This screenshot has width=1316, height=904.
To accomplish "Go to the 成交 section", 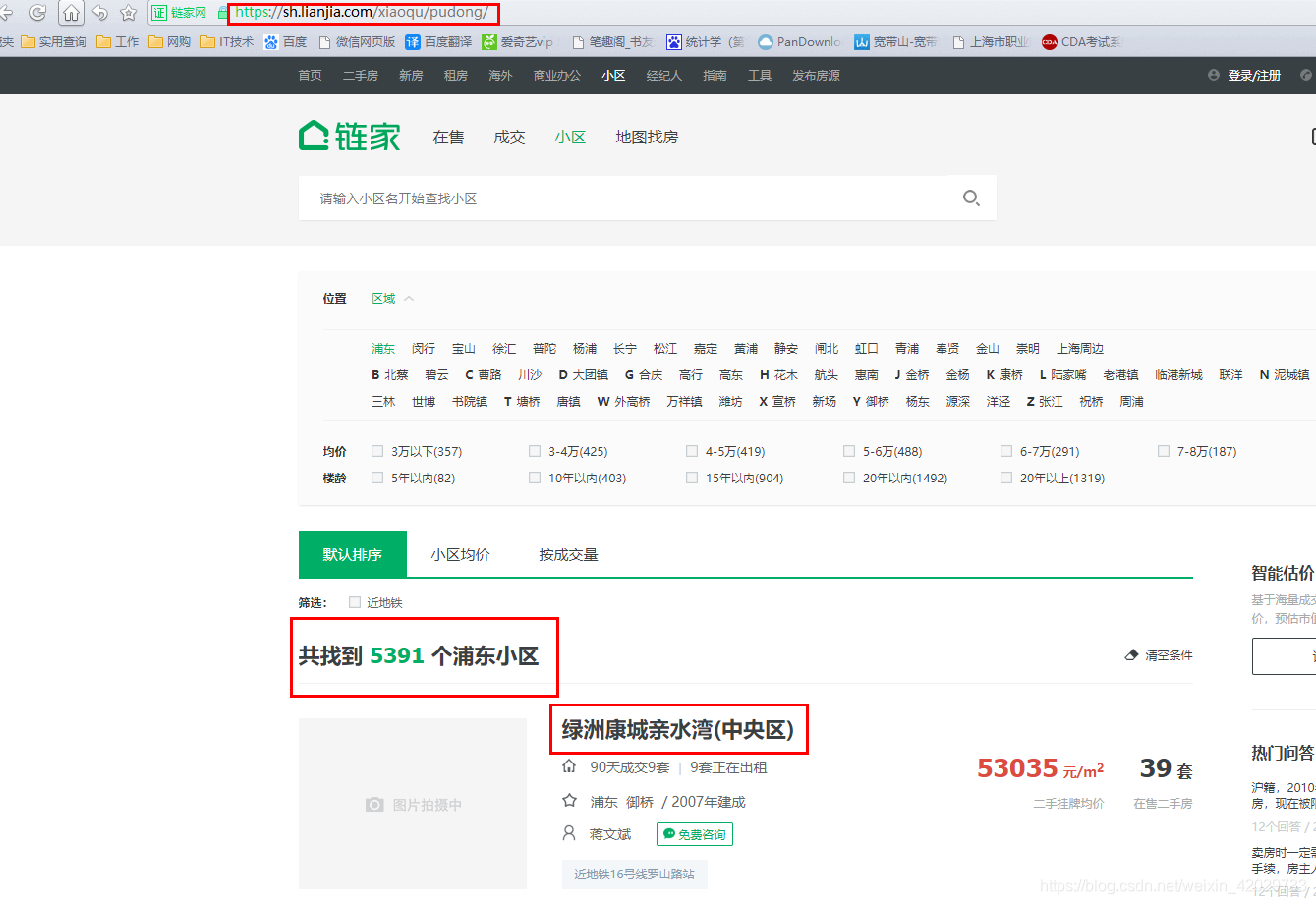I will [509, 138].
